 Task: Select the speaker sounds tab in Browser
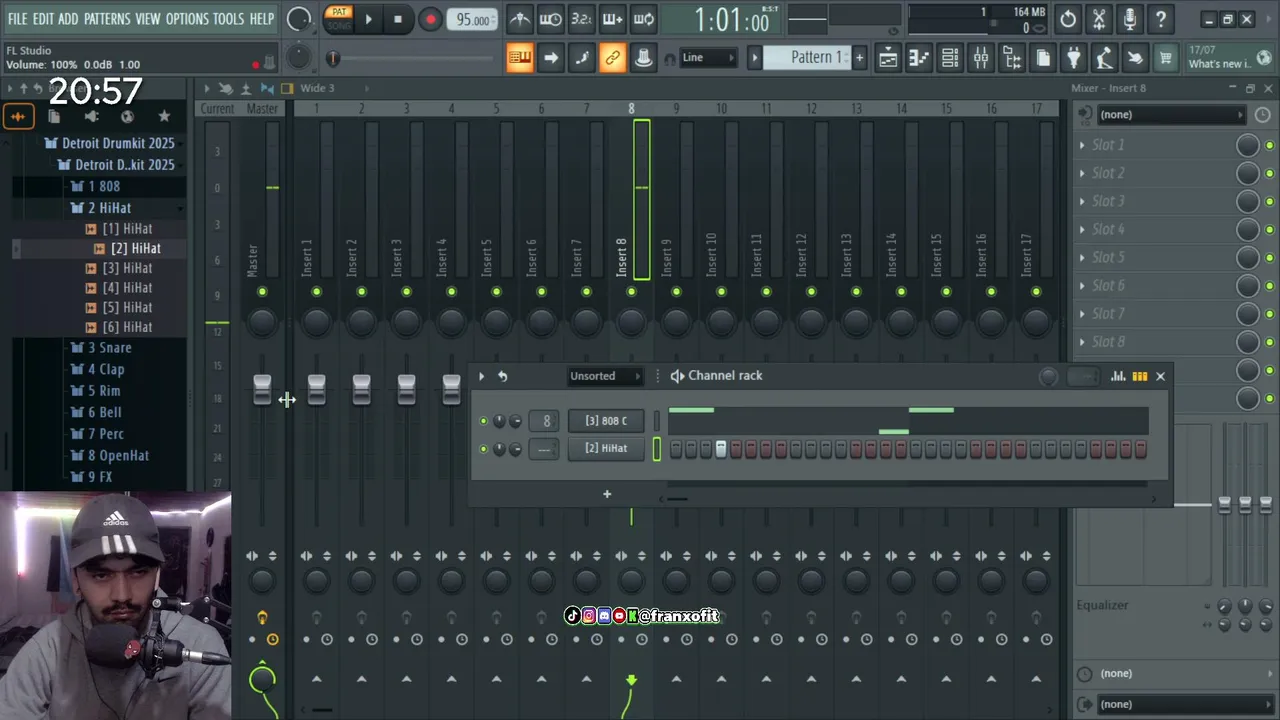tap(91, 116)
